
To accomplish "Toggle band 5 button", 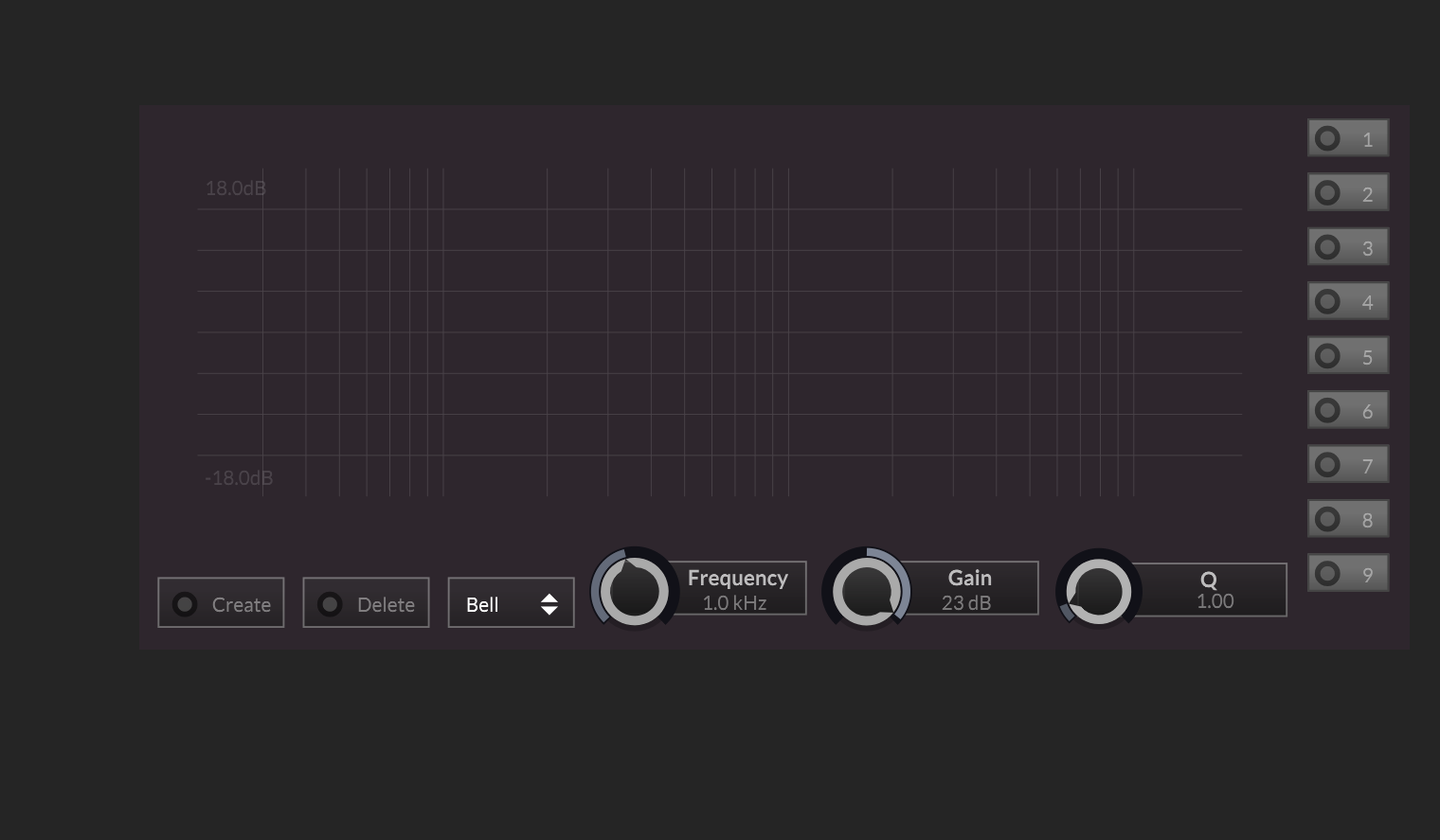I will [1348, 356].
